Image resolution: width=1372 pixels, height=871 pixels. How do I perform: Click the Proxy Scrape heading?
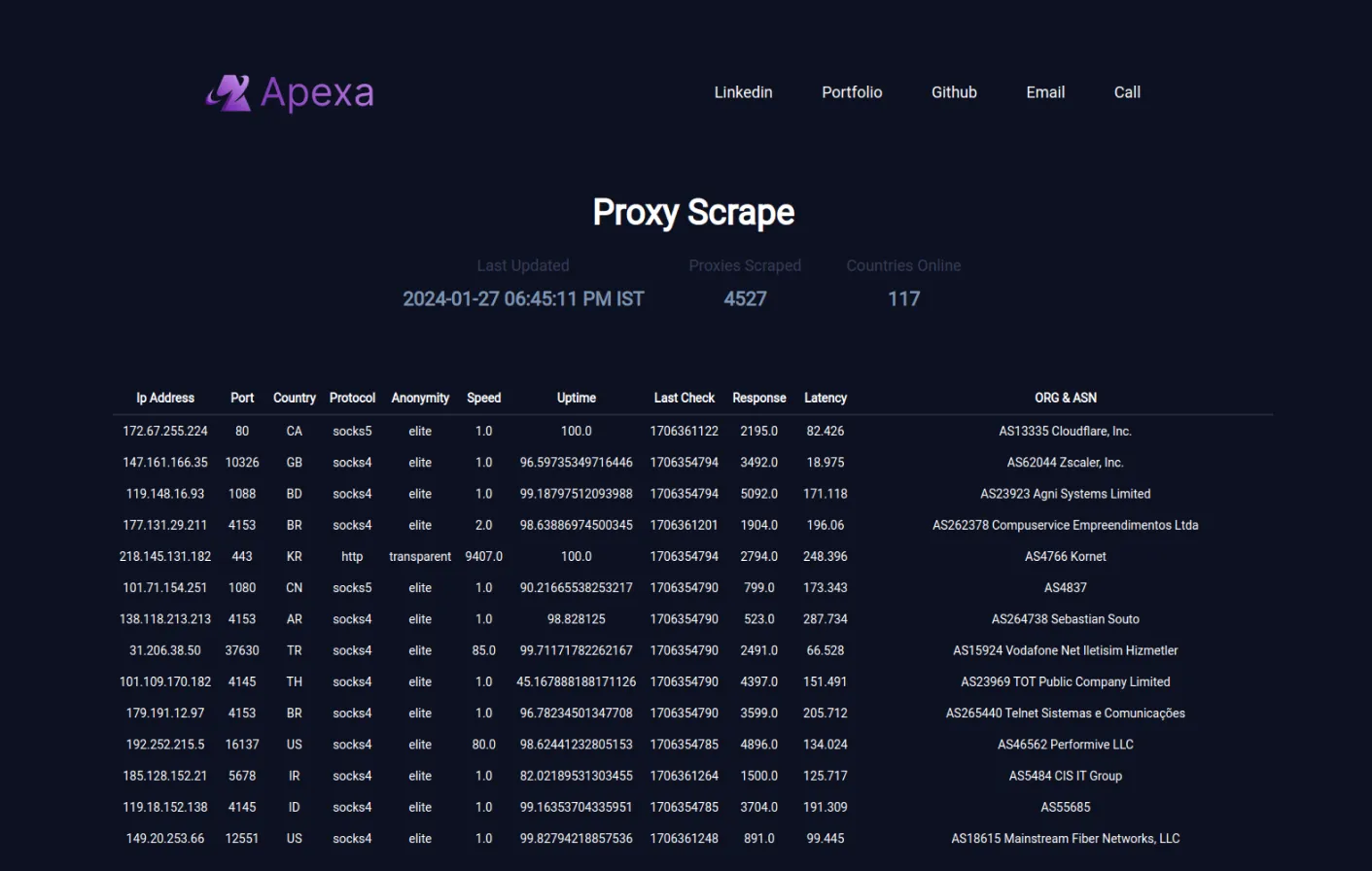(x=693, y=212)
